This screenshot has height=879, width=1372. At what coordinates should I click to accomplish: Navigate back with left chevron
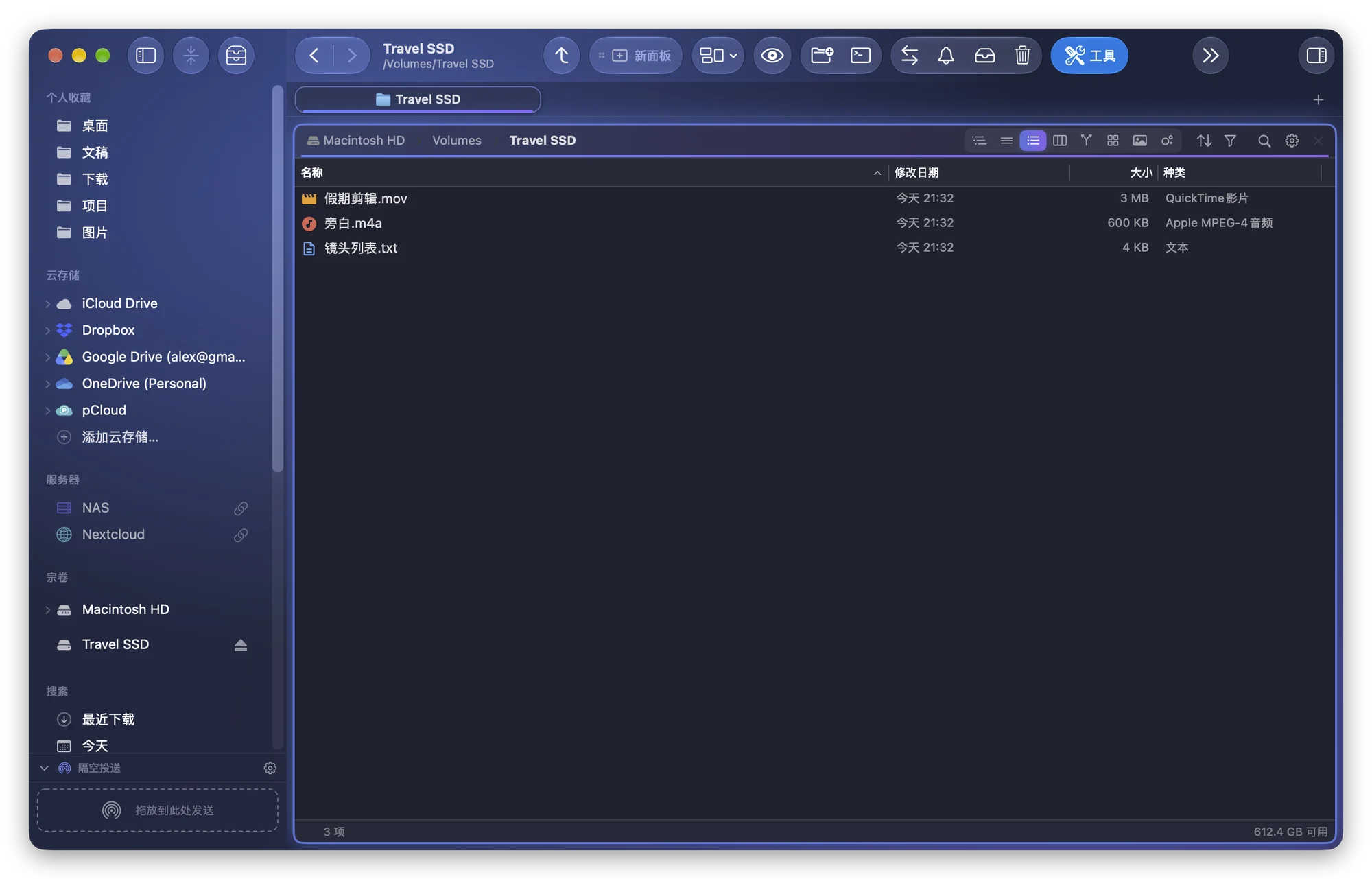point(314,56)
